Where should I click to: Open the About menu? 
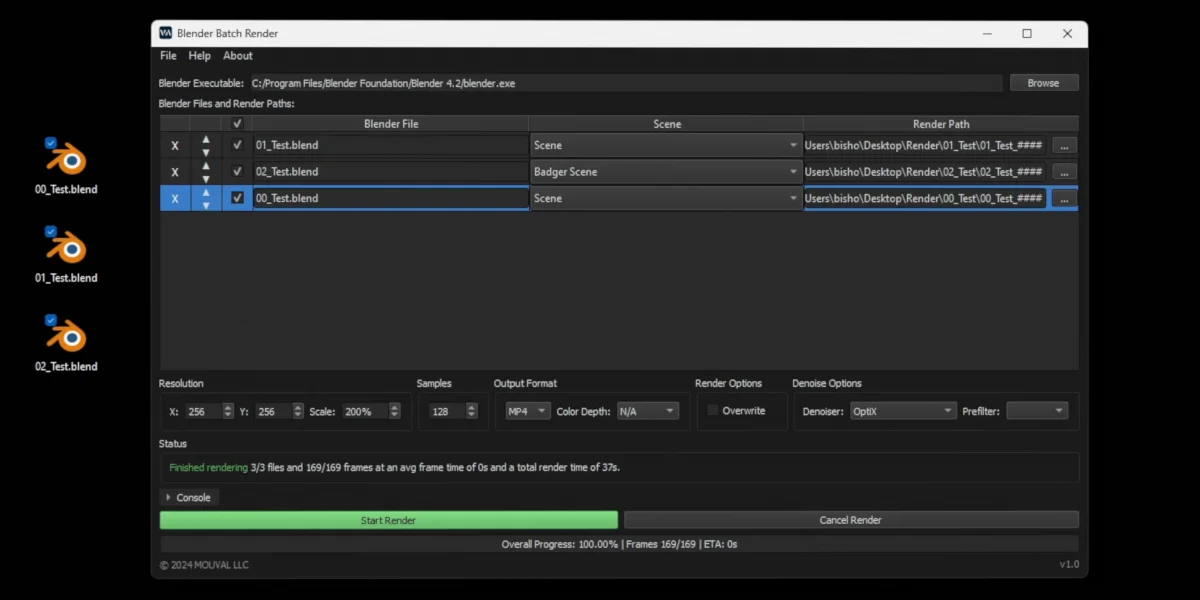(238, 56)
